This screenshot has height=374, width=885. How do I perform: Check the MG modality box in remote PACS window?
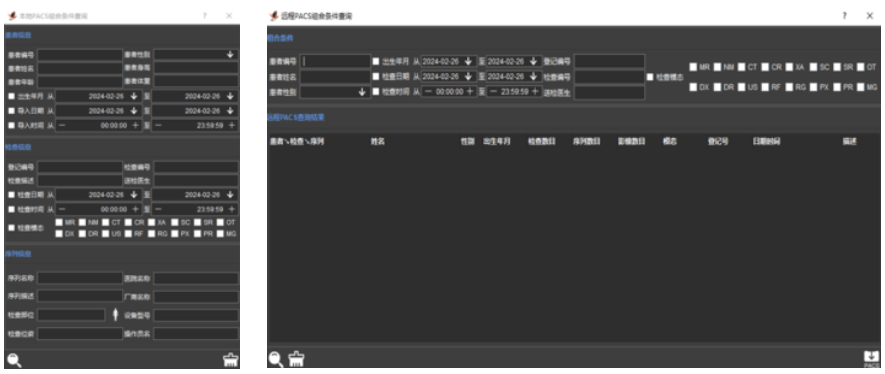860,87
